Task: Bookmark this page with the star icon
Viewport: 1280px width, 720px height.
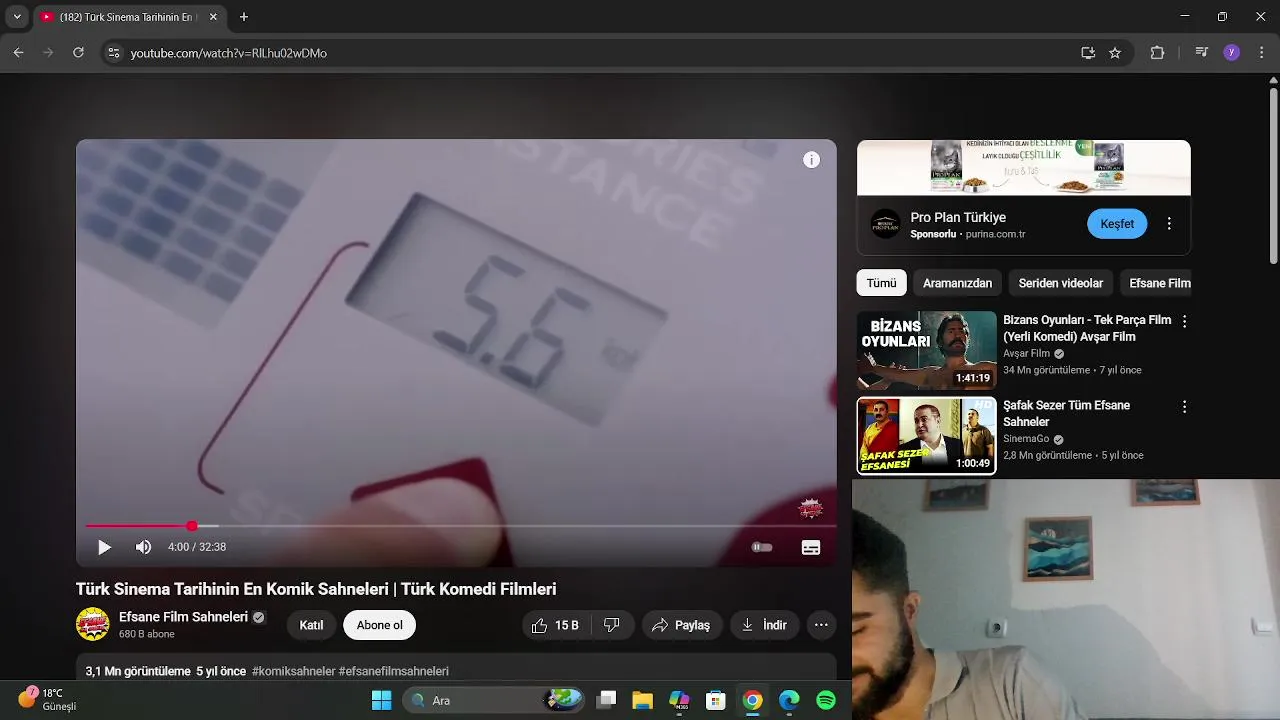Action: (1115, 53)
